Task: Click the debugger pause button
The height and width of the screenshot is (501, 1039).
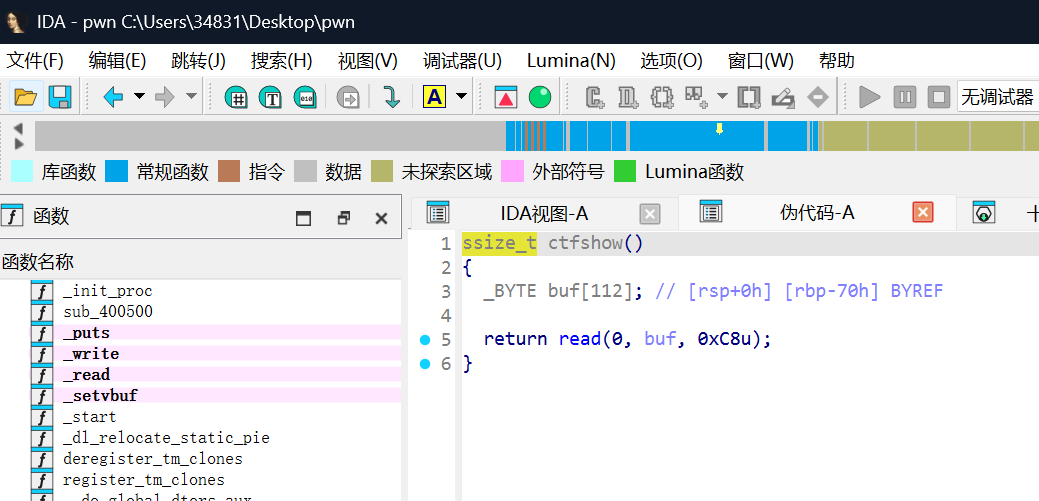Action: 904,97
